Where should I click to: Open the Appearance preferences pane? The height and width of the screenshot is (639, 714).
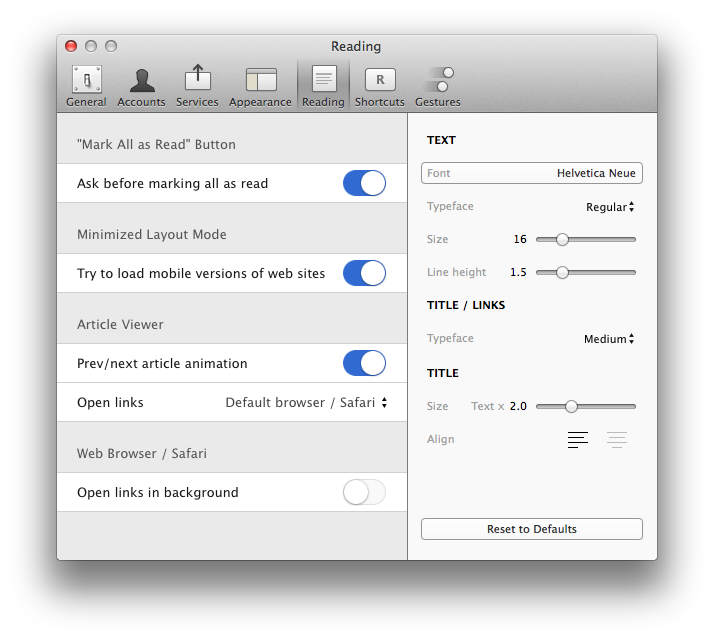click(260, 86)
